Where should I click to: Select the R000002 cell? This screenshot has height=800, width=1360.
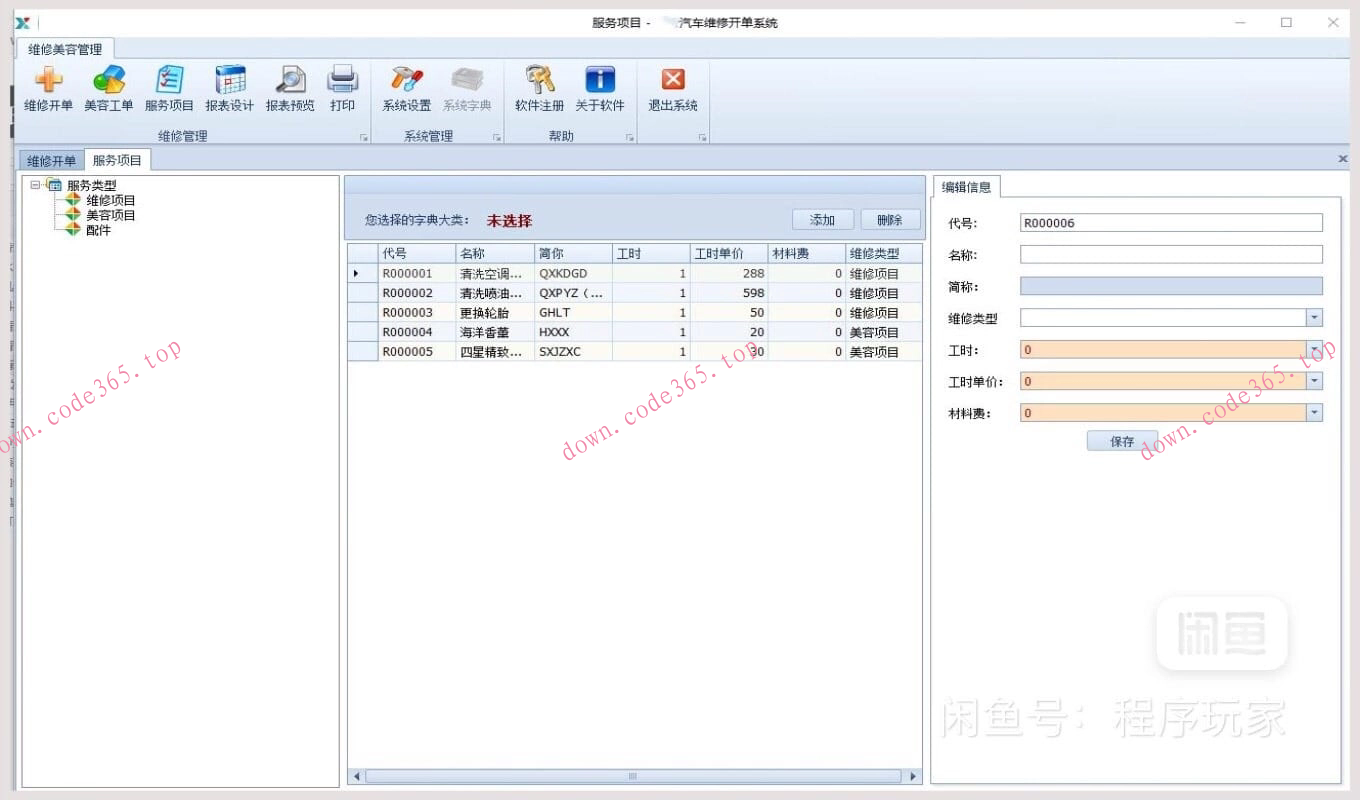[417, 293]
